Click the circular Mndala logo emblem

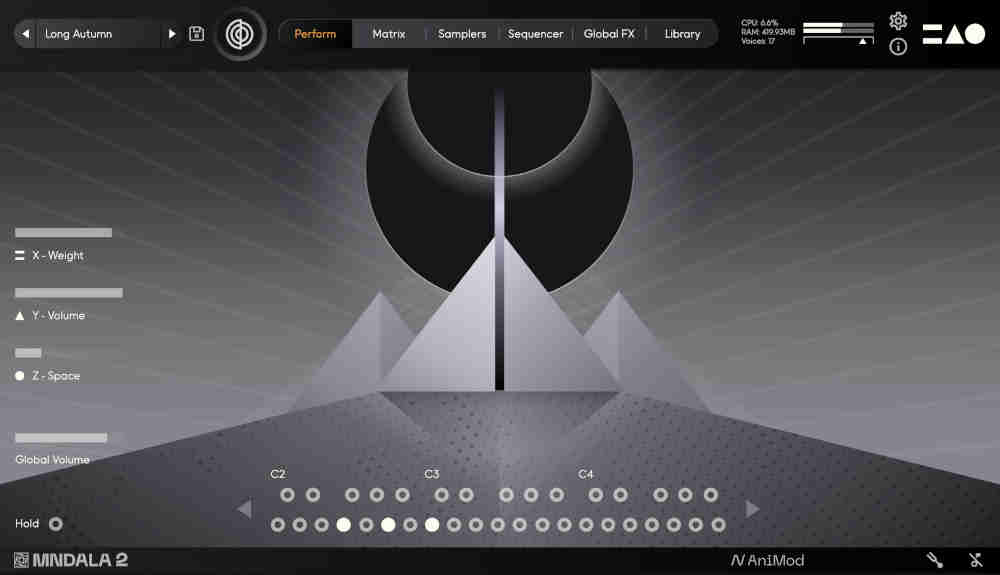pyautogui.click(x=240, y=34)
